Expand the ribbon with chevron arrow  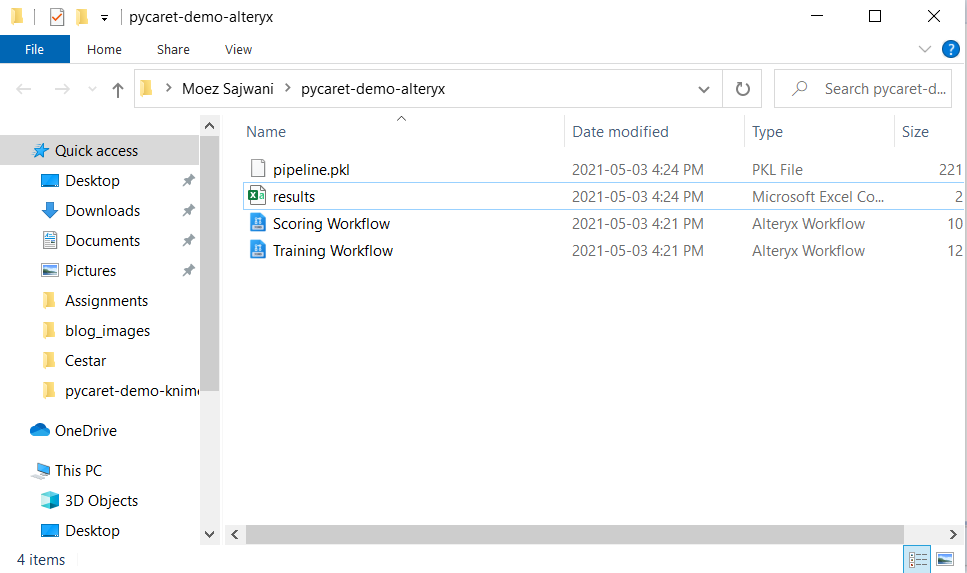pos(924,49)
